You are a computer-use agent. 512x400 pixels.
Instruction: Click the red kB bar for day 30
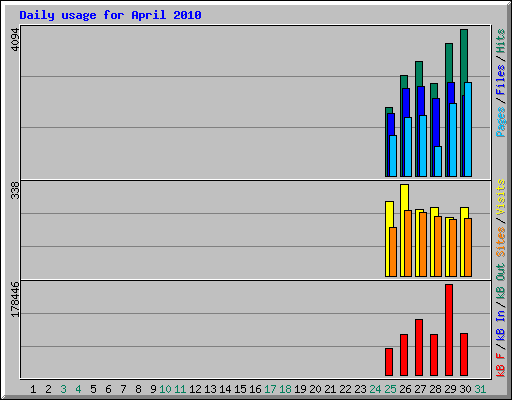464,355
